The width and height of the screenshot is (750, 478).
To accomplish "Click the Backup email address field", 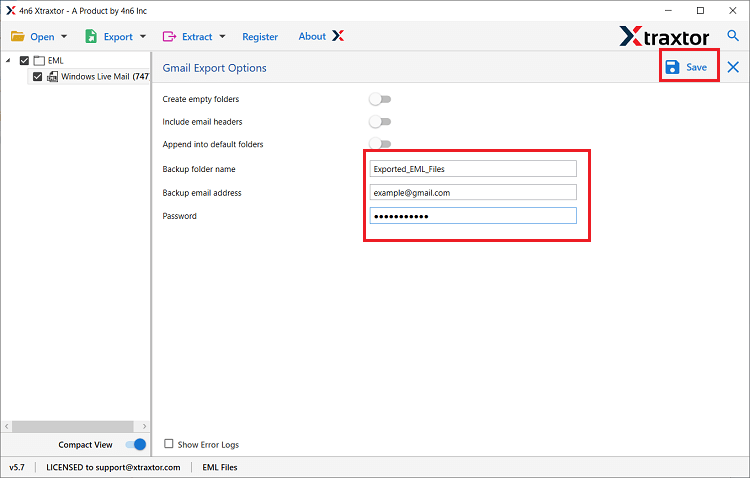I will click(x=473, y=192).
